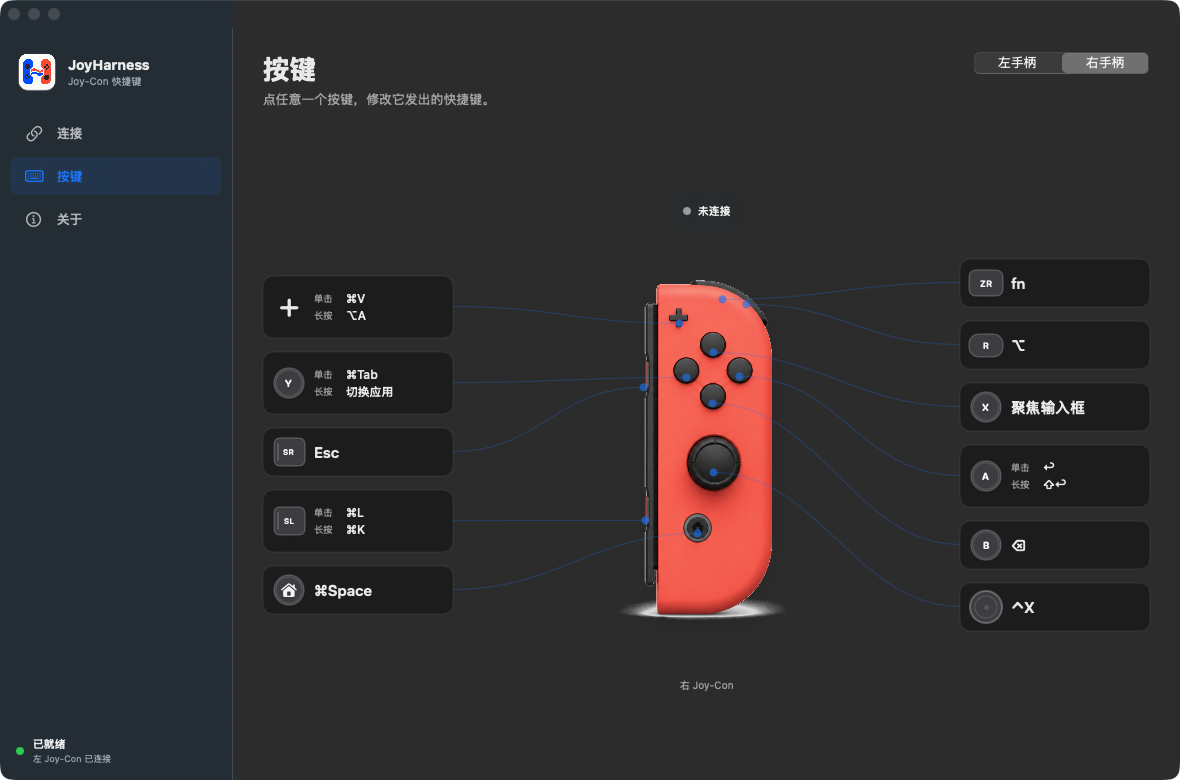Edit the ⌘Space shortcut text
The image size is (1180, 780).
point(342,591)
